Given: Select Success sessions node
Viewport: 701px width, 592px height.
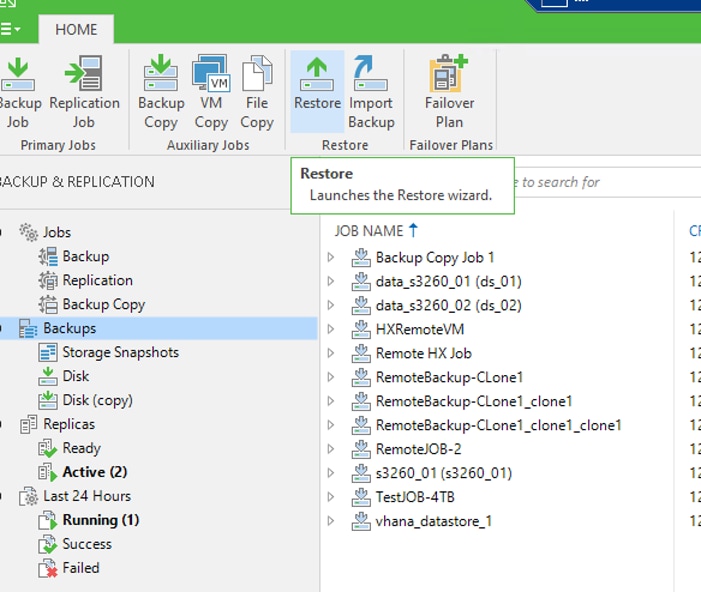Looking at the screenshot, I should click(87, 544).
